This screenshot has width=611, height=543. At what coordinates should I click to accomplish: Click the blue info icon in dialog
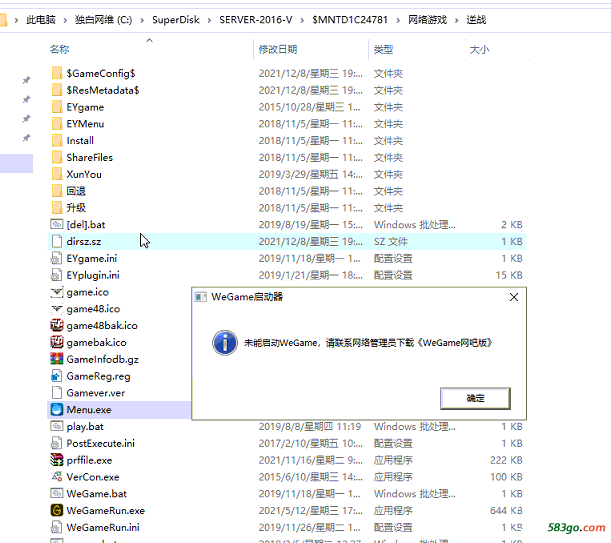225,343
